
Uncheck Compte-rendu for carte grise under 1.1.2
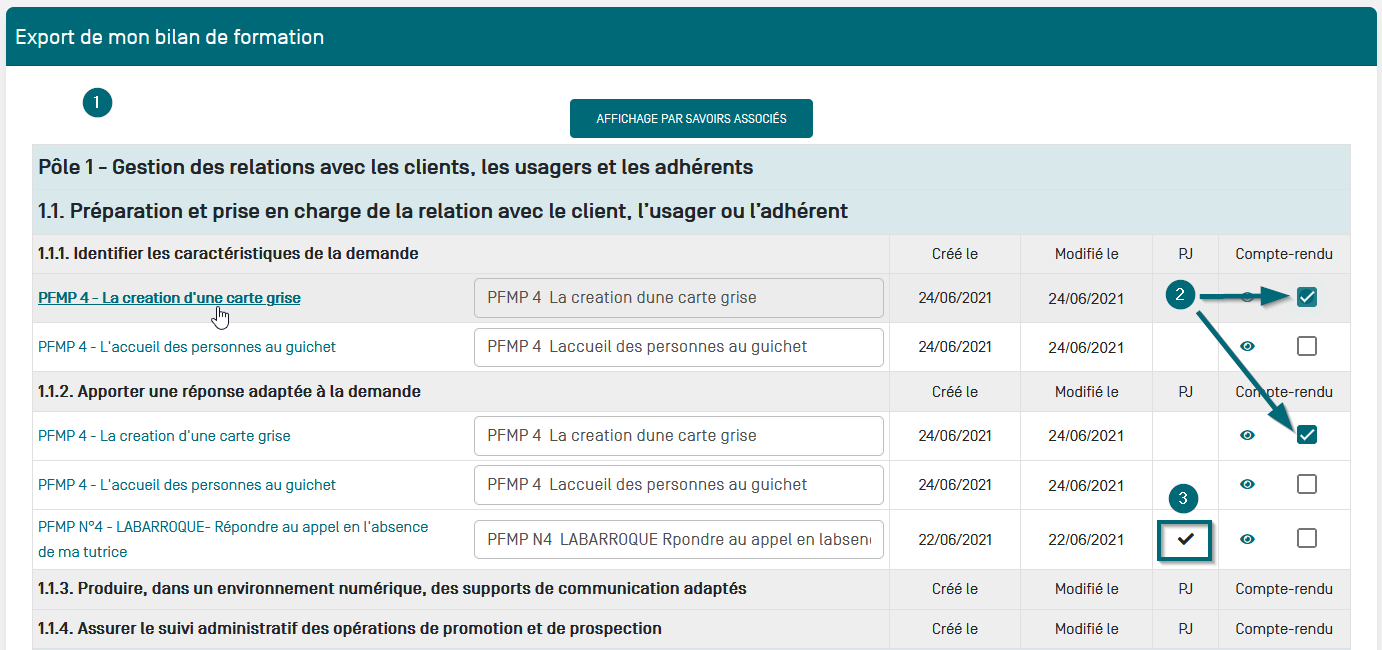click(x=1306, y=435)
